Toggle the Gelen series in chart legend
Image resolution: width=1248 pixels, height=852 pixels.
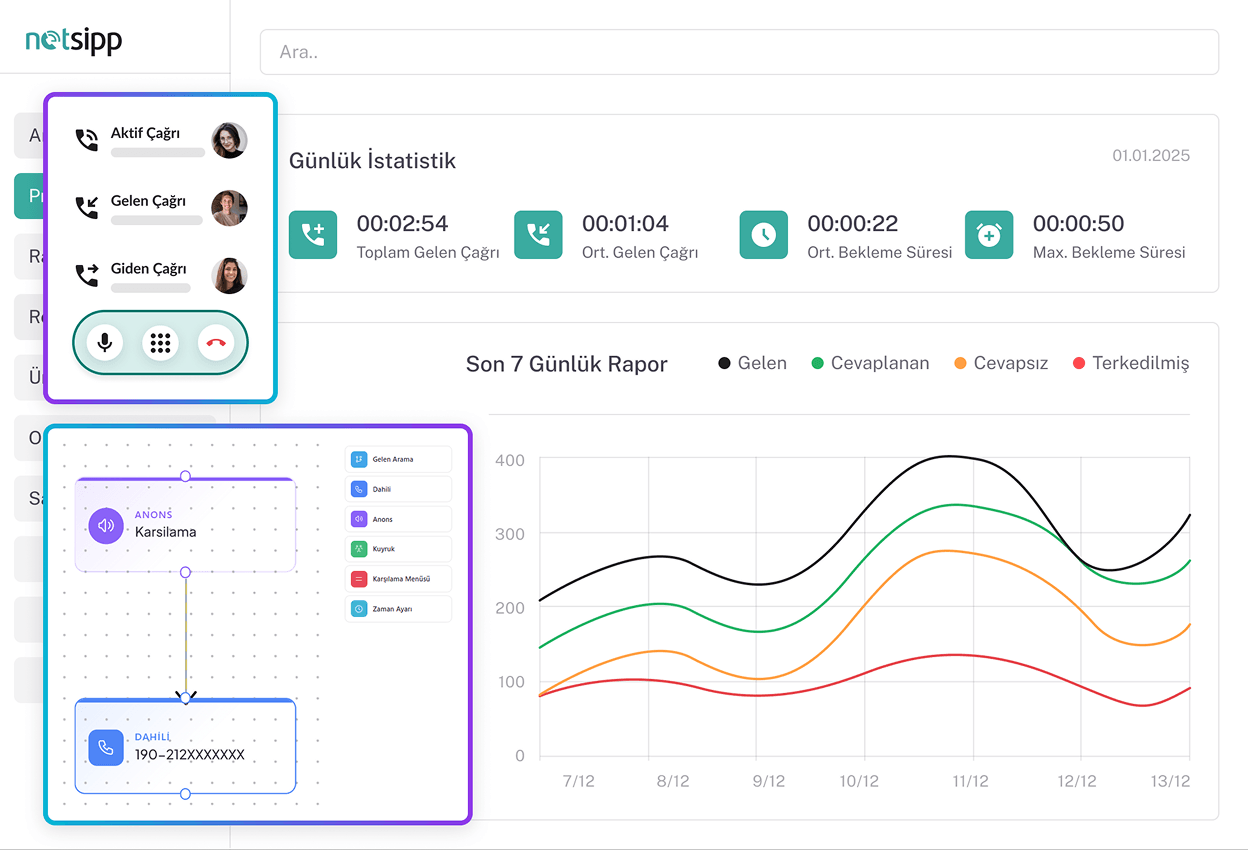pyautogui.click(x=753, y=363)
